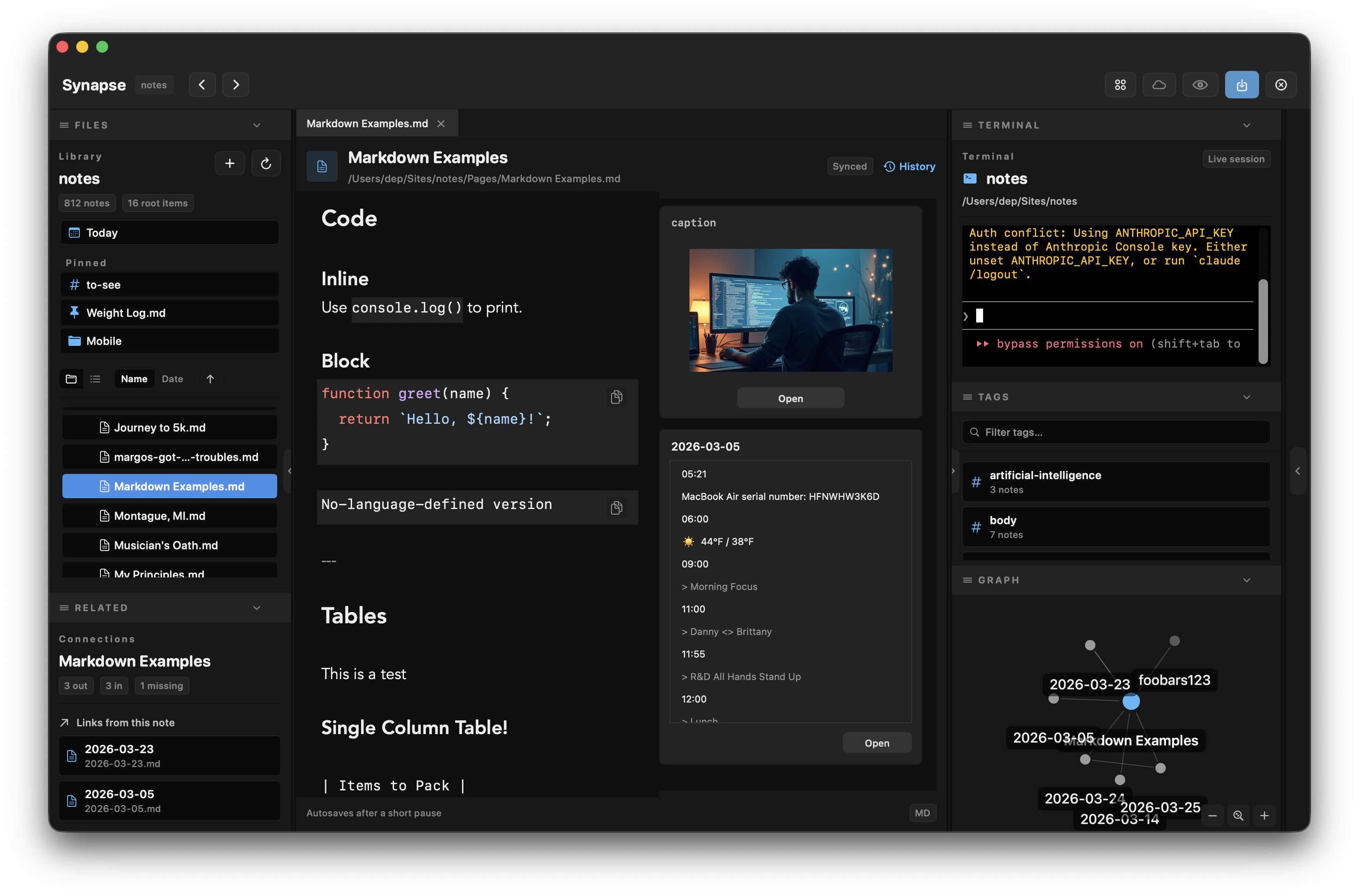Image resolution: width=1359 pixels, height=896 pixels.
Task: Click the blue download panel icon
Action: click(1241, 84)
